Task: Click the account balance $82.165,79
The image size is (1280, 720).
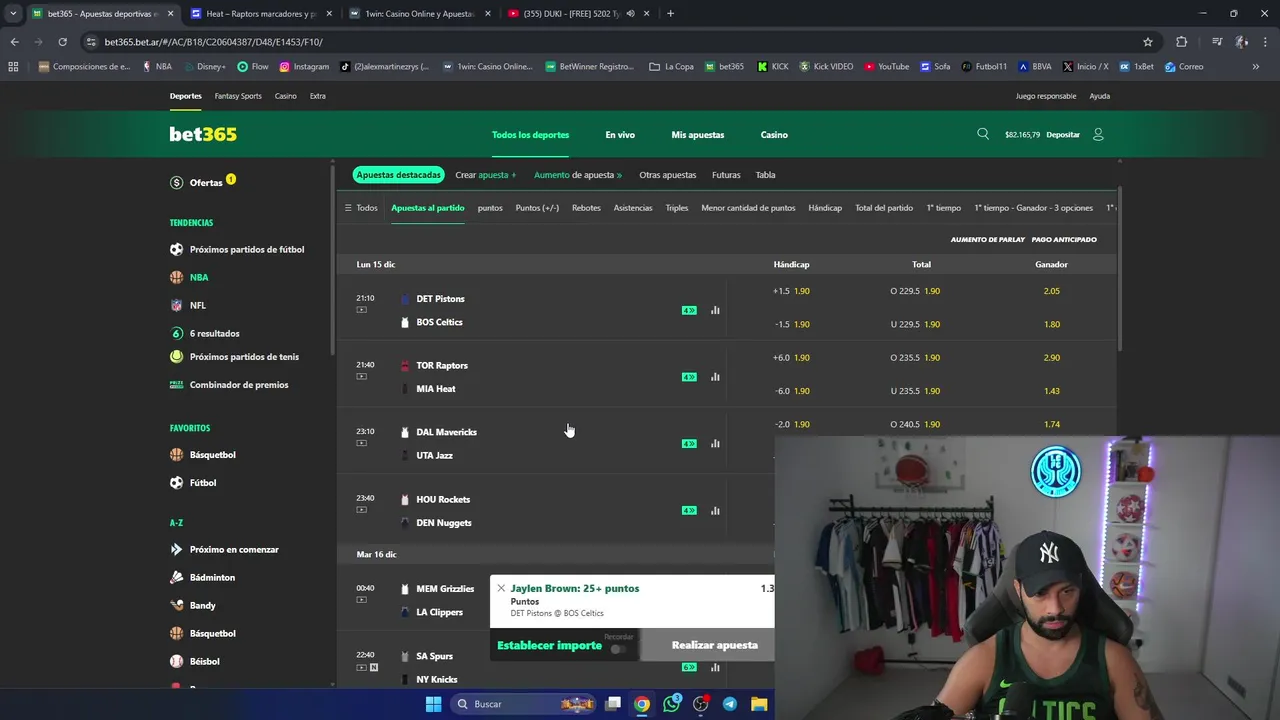Action: click(x=1022, y=135)
